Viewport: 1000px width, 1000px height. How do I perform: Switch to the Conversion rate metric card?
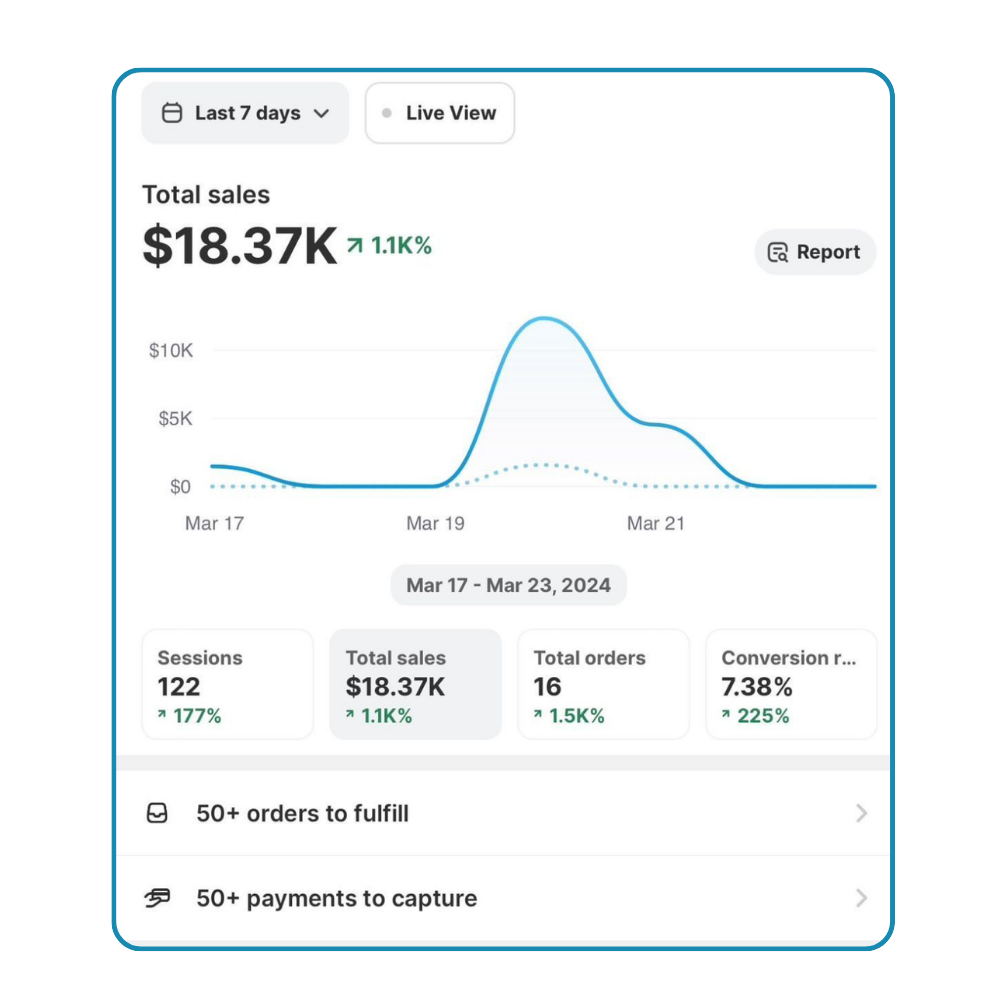791,684
